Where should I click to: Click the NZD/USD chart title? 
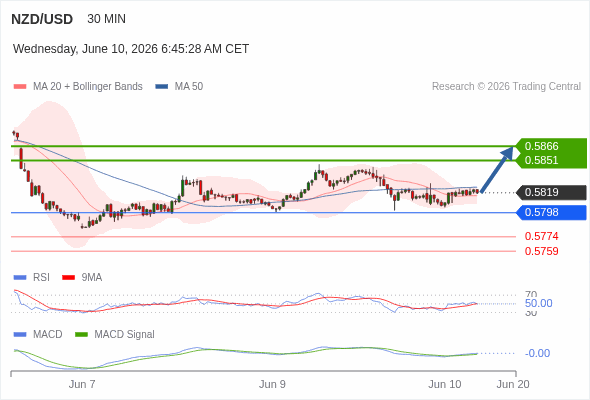(42, 19)
